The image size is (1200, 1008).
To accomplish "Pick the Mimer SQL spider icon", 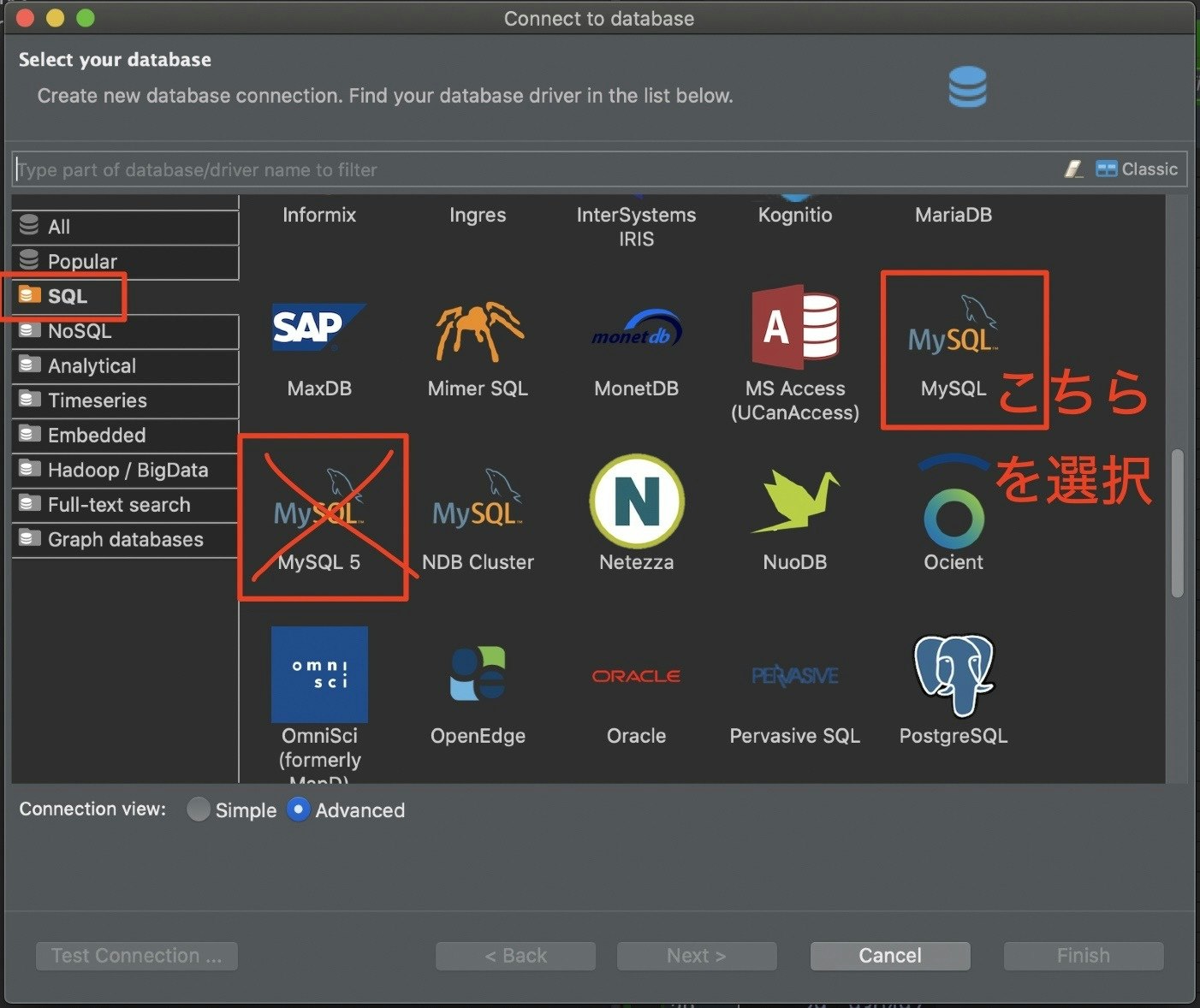I will point(478,330).
